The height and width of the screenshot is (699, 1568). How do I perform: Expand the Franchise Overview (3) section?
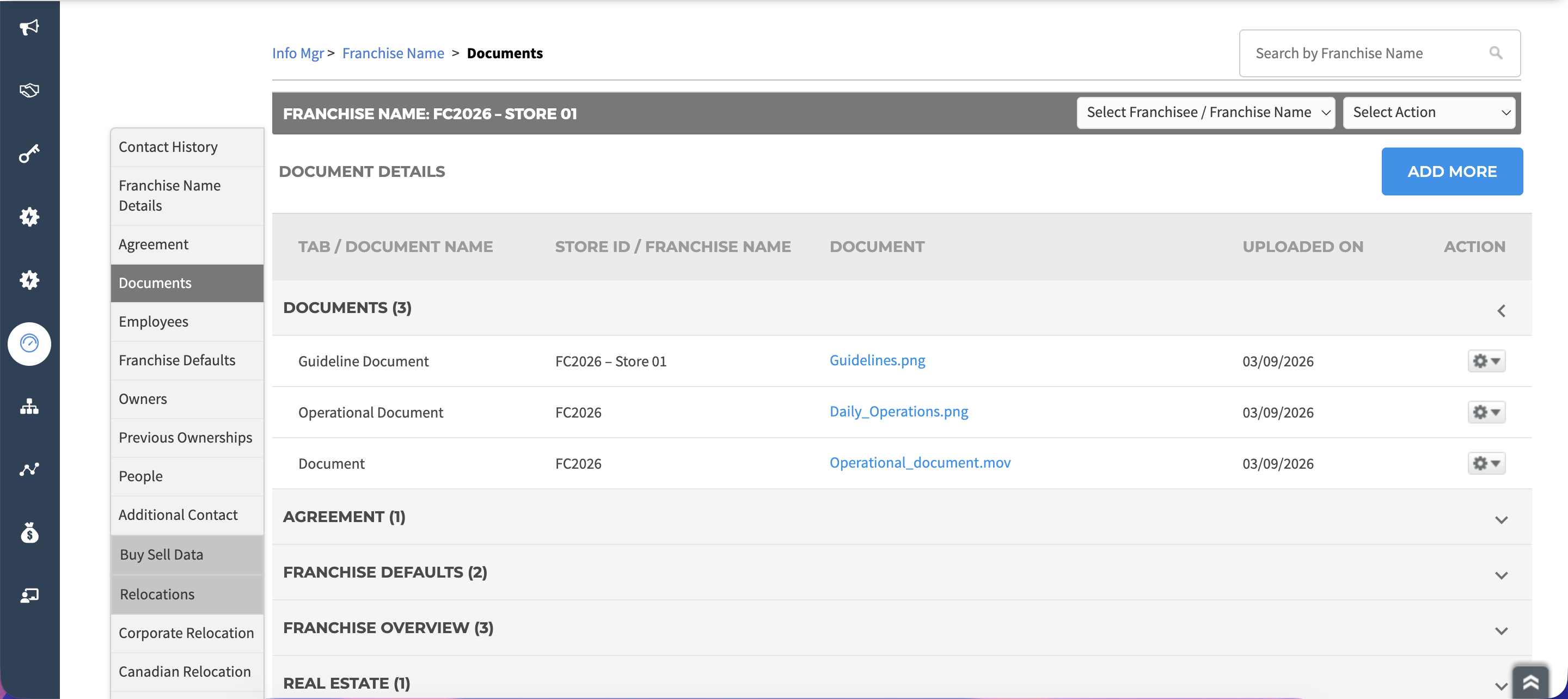[1501, 631]
